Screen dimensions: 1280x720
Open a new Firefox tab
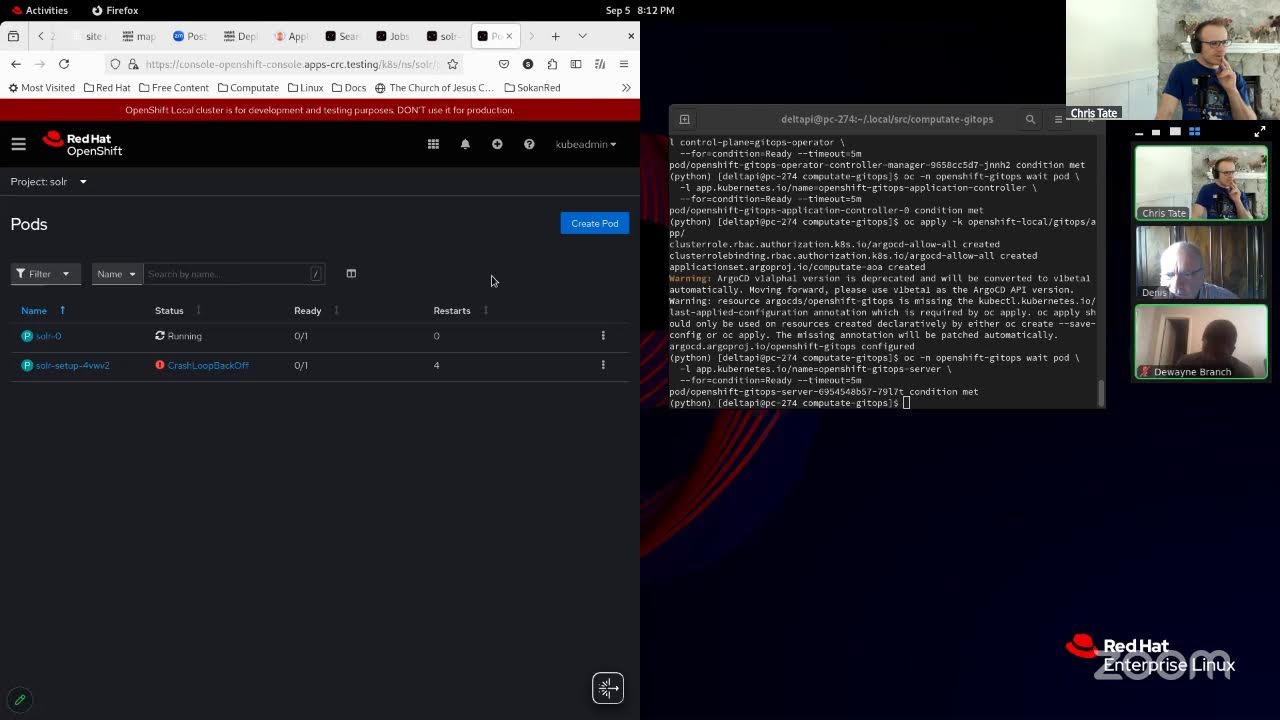(555, 36)
